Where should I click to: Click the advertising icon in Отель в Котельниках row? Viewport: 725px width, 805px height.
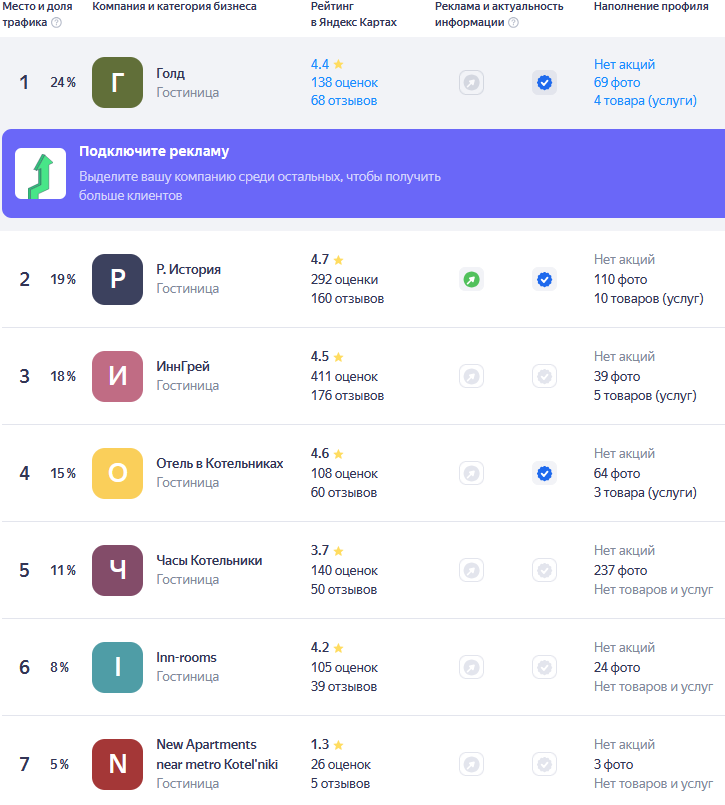coord(471,473)
